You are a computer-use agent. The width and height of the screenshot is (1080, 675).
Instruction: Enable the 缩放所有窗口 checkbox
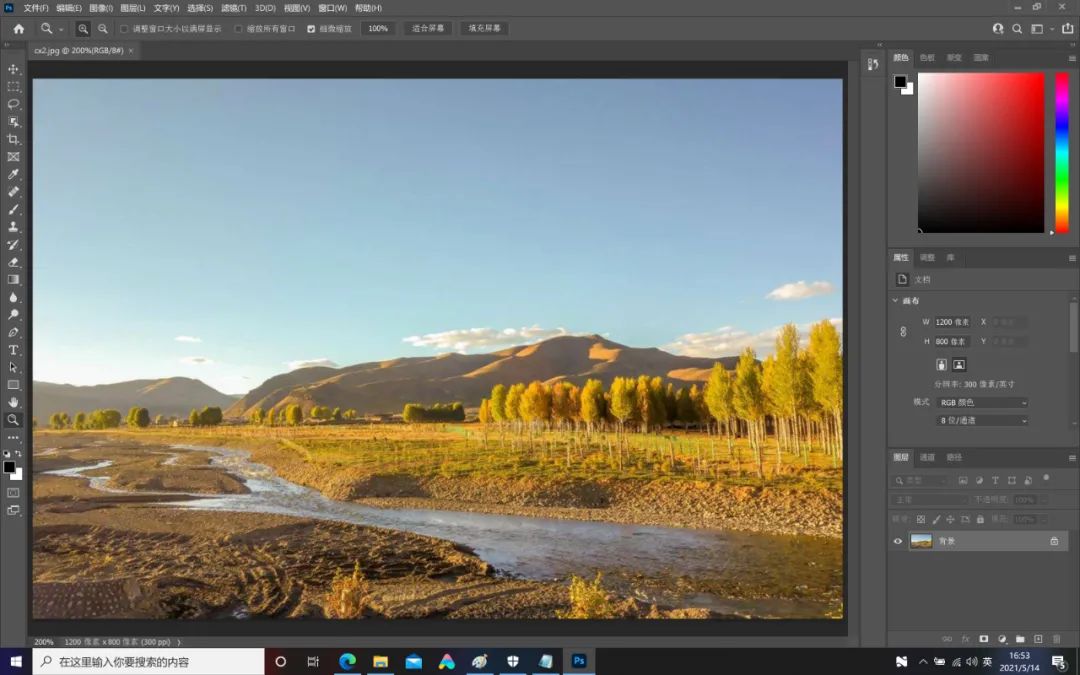tap(237, 28)
